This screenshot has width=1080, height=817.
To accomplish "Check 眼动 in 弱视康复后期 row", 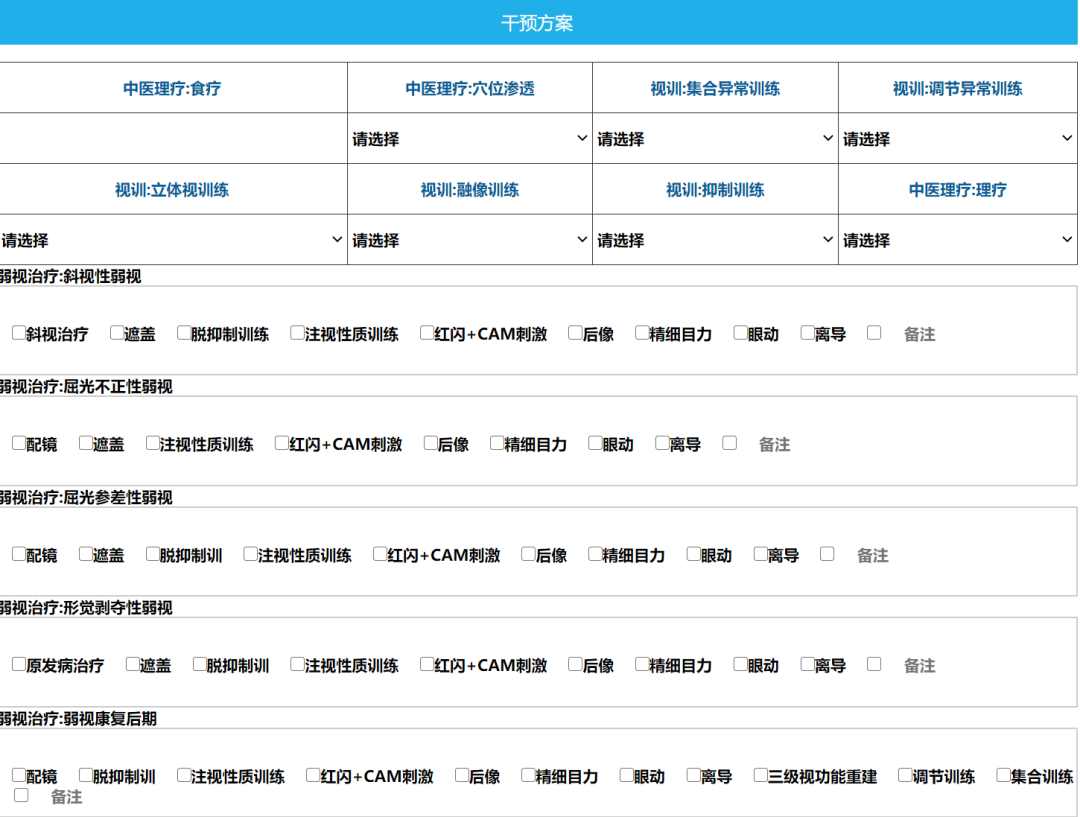I will click(x=626, y=775).
